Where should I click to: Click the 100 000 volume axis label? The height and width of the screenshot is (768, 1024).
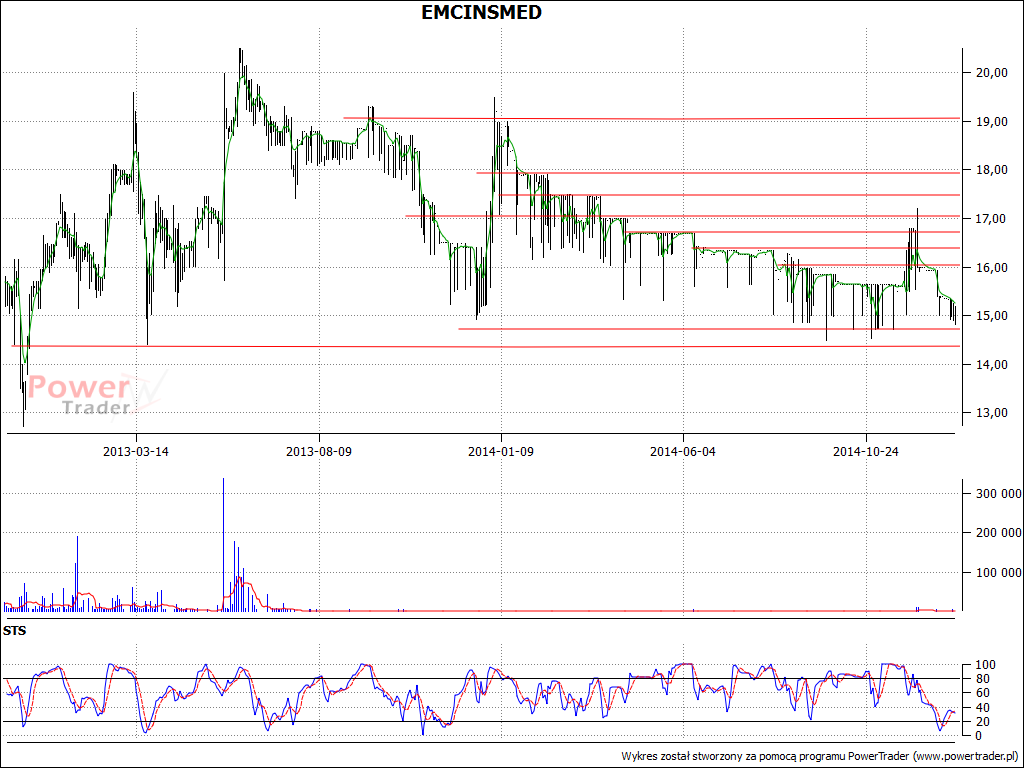click(999, 573)
